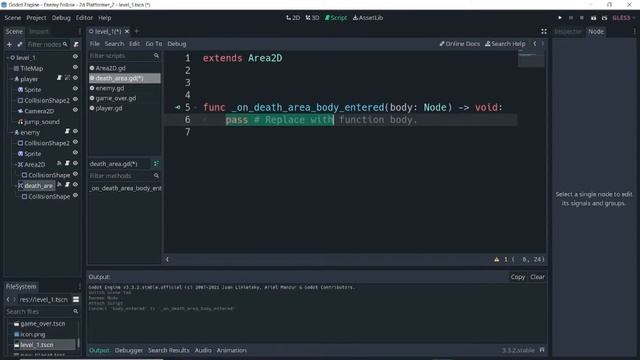Click the Search Help button
The height and width of the screenshot is (360, 640).
[x=505, y=44]
